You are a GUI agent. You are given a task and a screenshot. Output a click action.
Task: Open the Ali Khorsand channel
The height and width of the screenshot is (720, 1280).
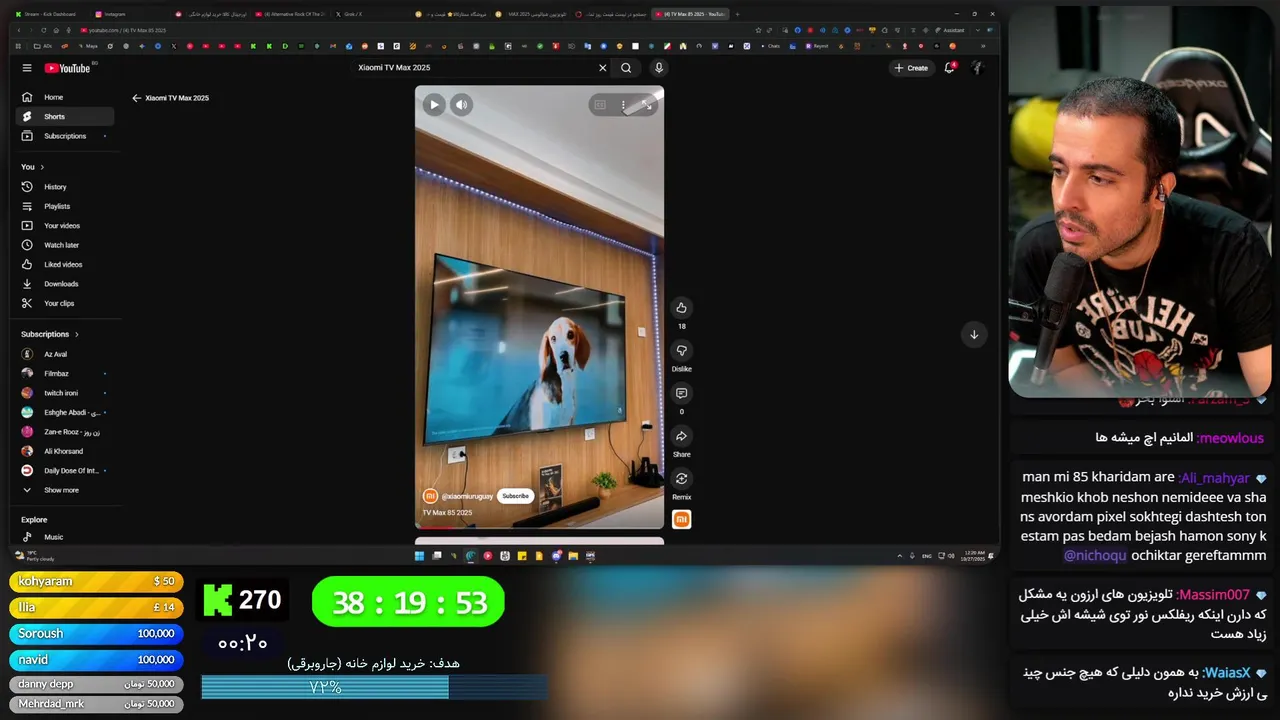(x=66, y=451)
